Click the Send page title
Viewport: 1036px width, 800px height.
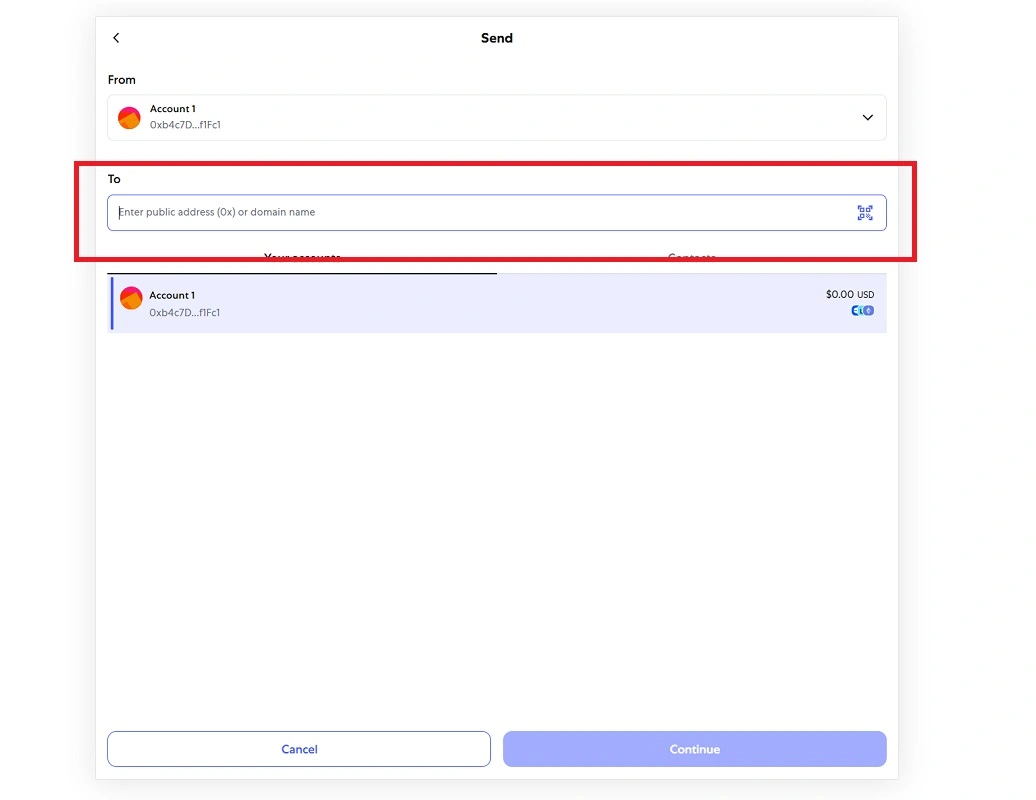pos(497,38)
